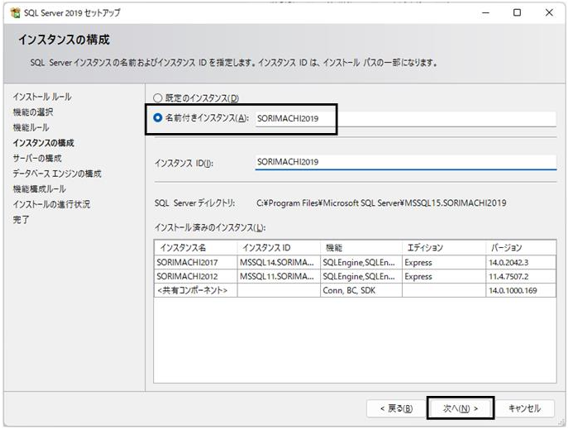Viewport: 569px width, 431px height.
Task: Select the SORIMACHI2012 instance row
Action: point(355,276)
